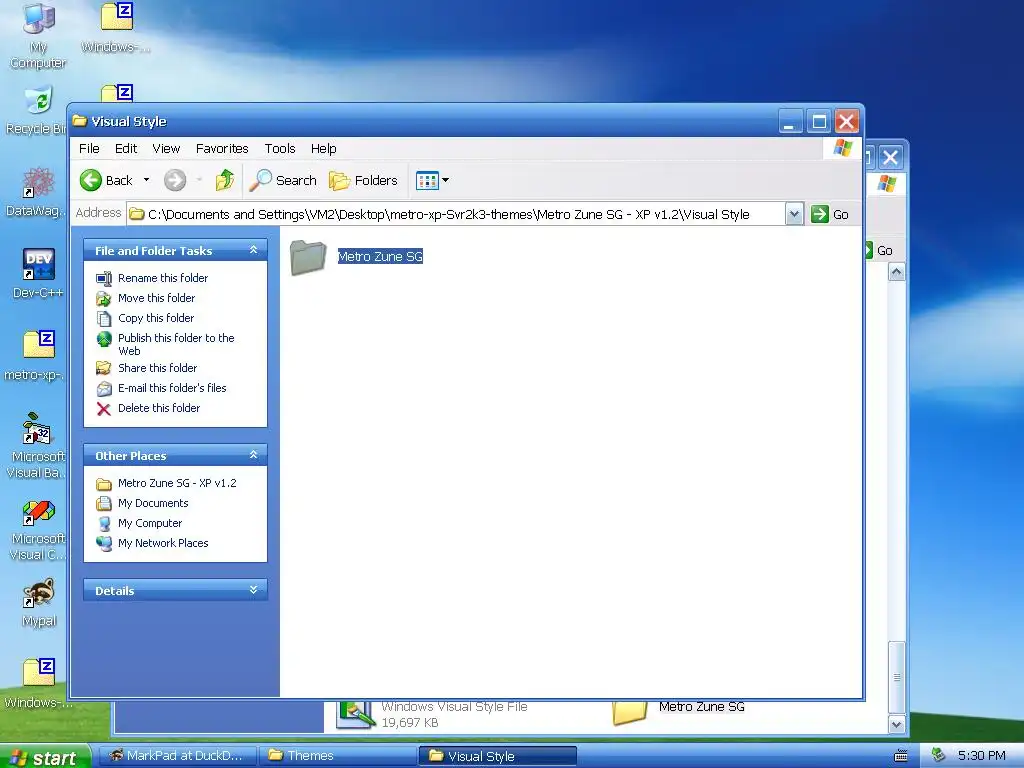The image size is (1024, 768).
Task: Click Share this folder
Action: (x=157, y=368)
